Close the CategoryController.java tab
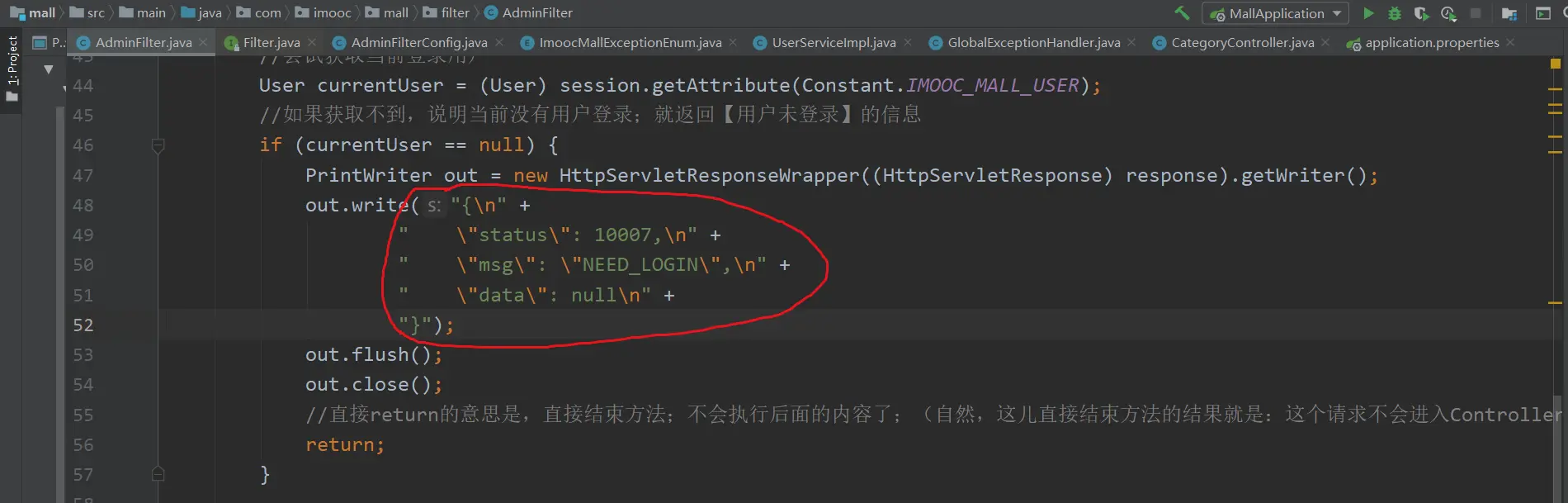The width and height of the screenshot is (1568, 503). click(1325, 42)
